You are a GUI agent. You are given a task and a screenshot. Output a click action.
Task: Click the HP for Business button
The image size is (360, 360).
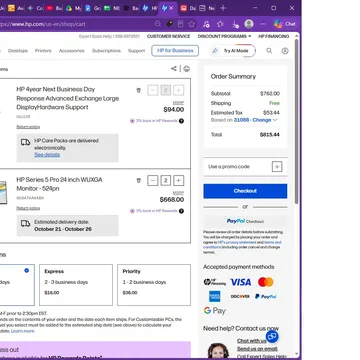pos(175,51)
